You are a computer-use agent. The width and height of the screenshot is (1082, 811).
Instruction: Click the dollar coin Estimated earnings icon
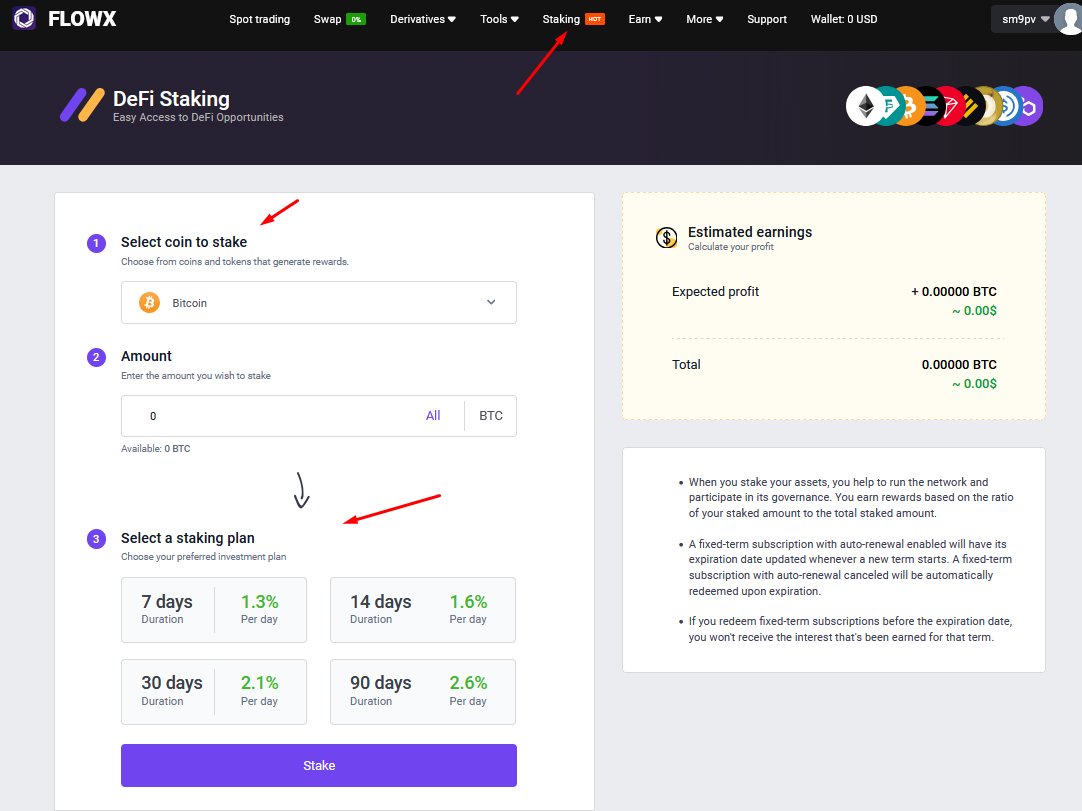coord(667,237)
